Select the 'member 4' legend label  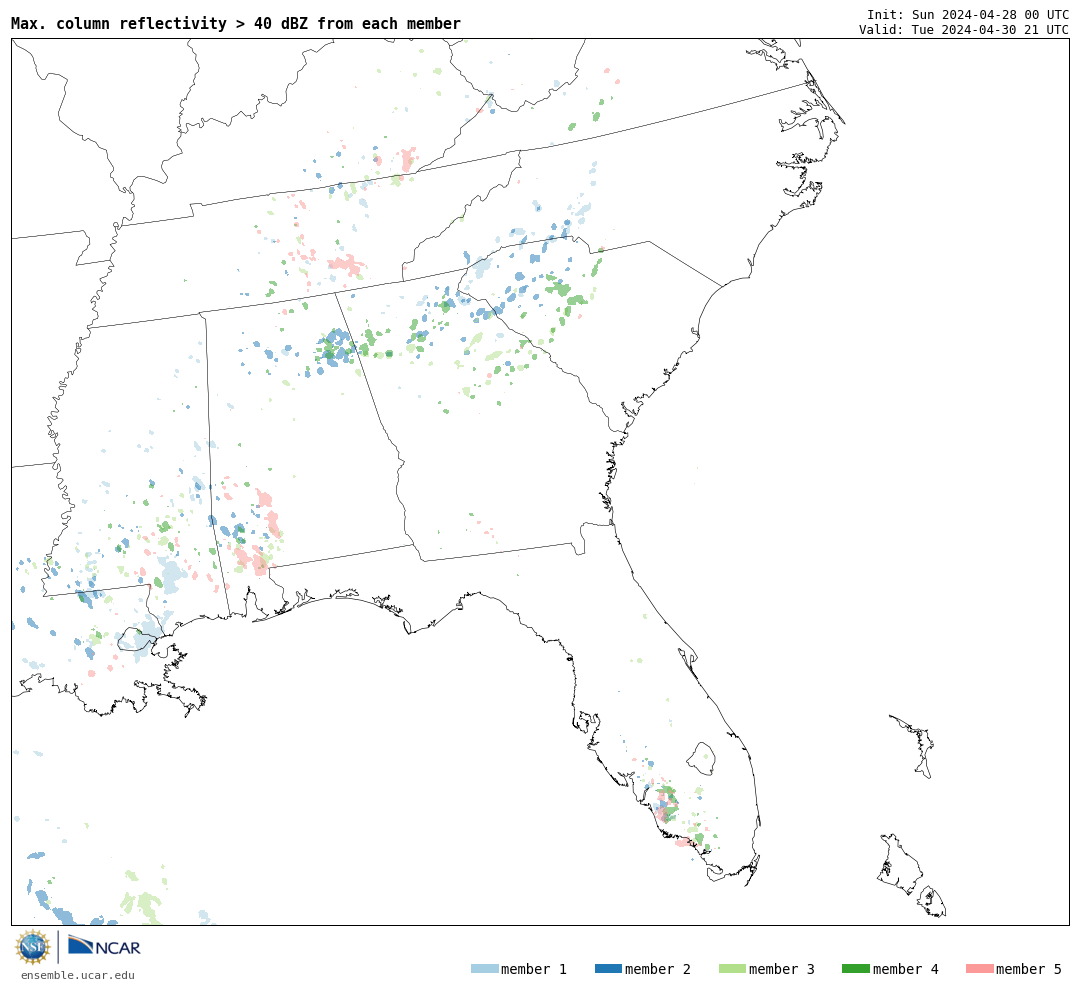(x=906, y=969)
